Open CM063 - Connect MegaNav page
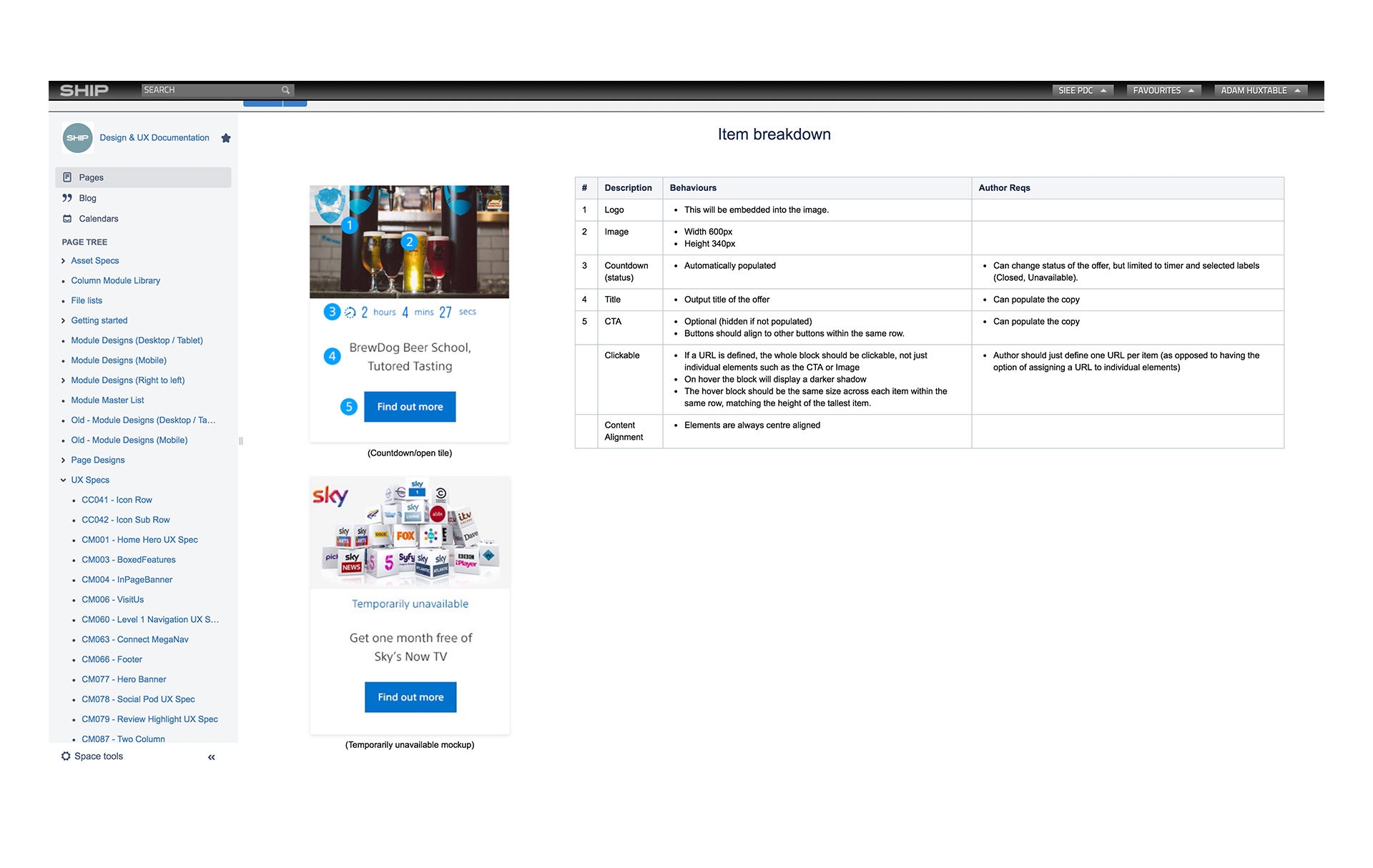This screenshot has width=1373, height=868. point(135,640)
